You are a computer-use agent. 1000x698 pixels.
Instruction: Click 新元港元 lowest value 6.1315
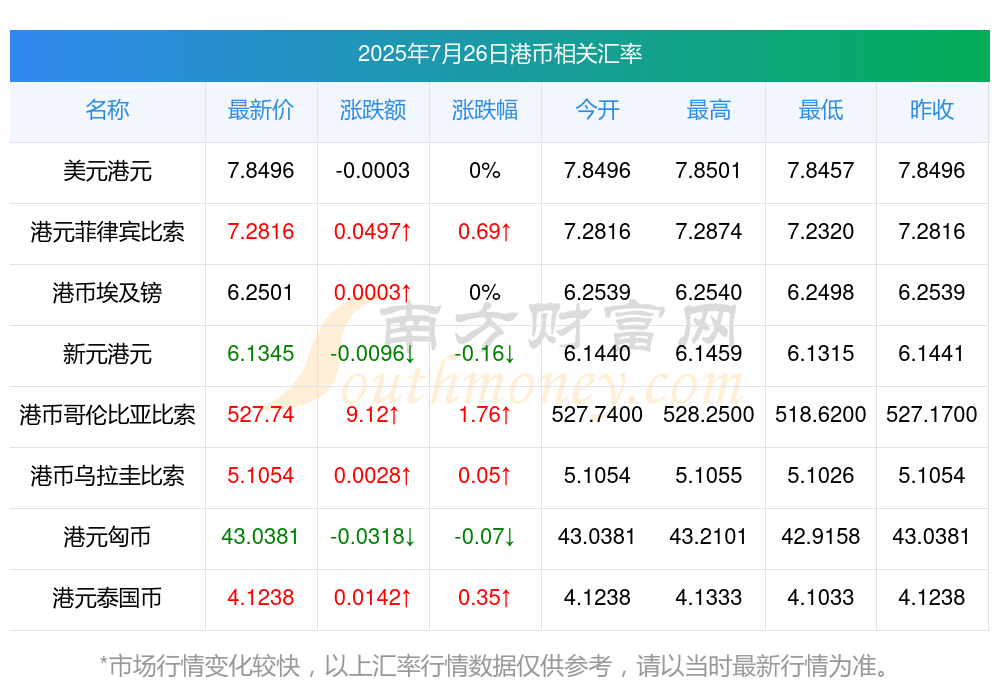pos(821,353)
